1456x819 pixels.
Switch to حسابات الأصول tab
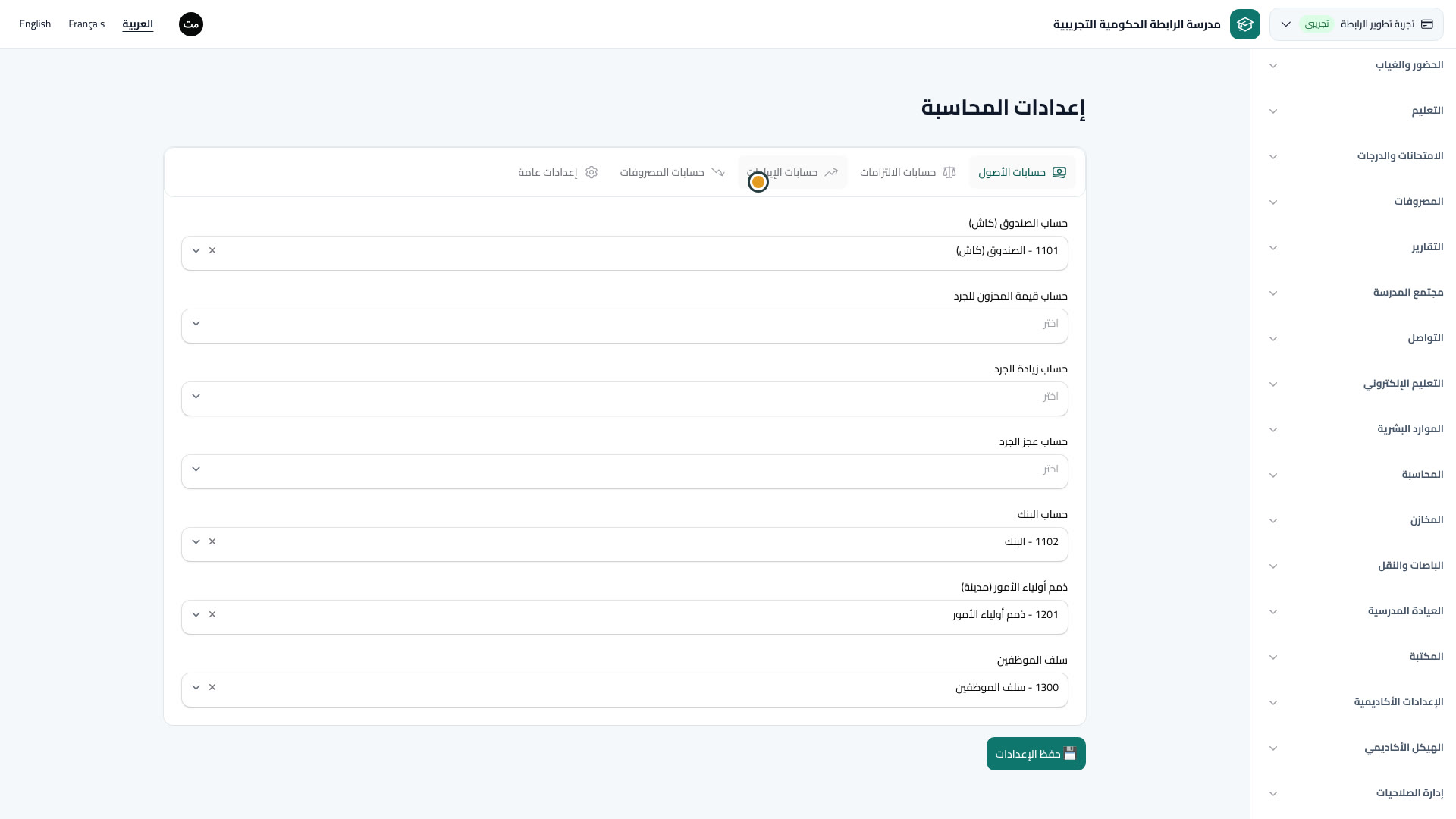1021,172
